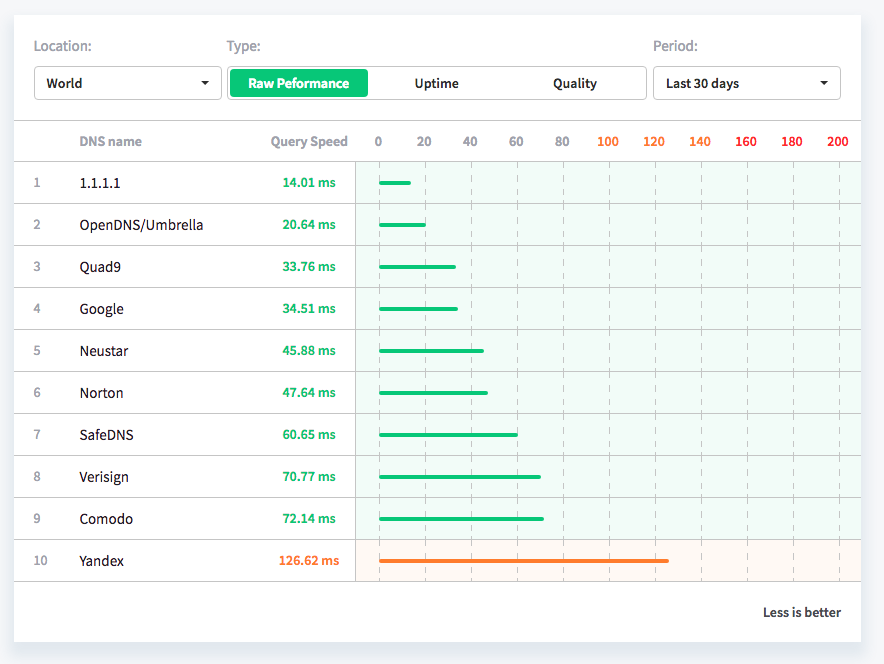Click the 34.51 ms query speed value
Viewport: 884px width, 664px height.
pos(309,308)
